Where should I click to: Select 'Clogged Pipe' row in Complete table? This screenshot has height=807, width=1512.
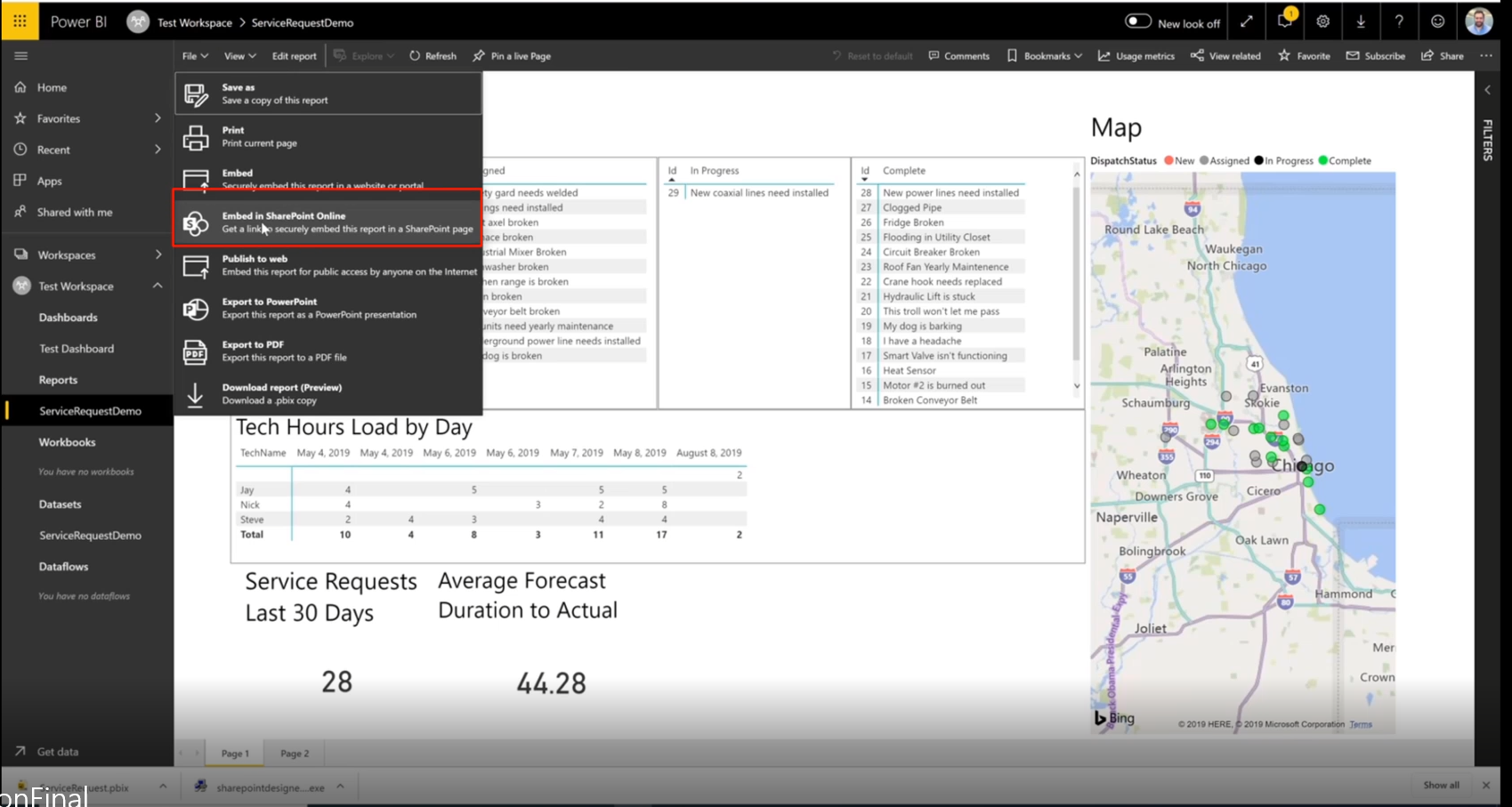941,207
